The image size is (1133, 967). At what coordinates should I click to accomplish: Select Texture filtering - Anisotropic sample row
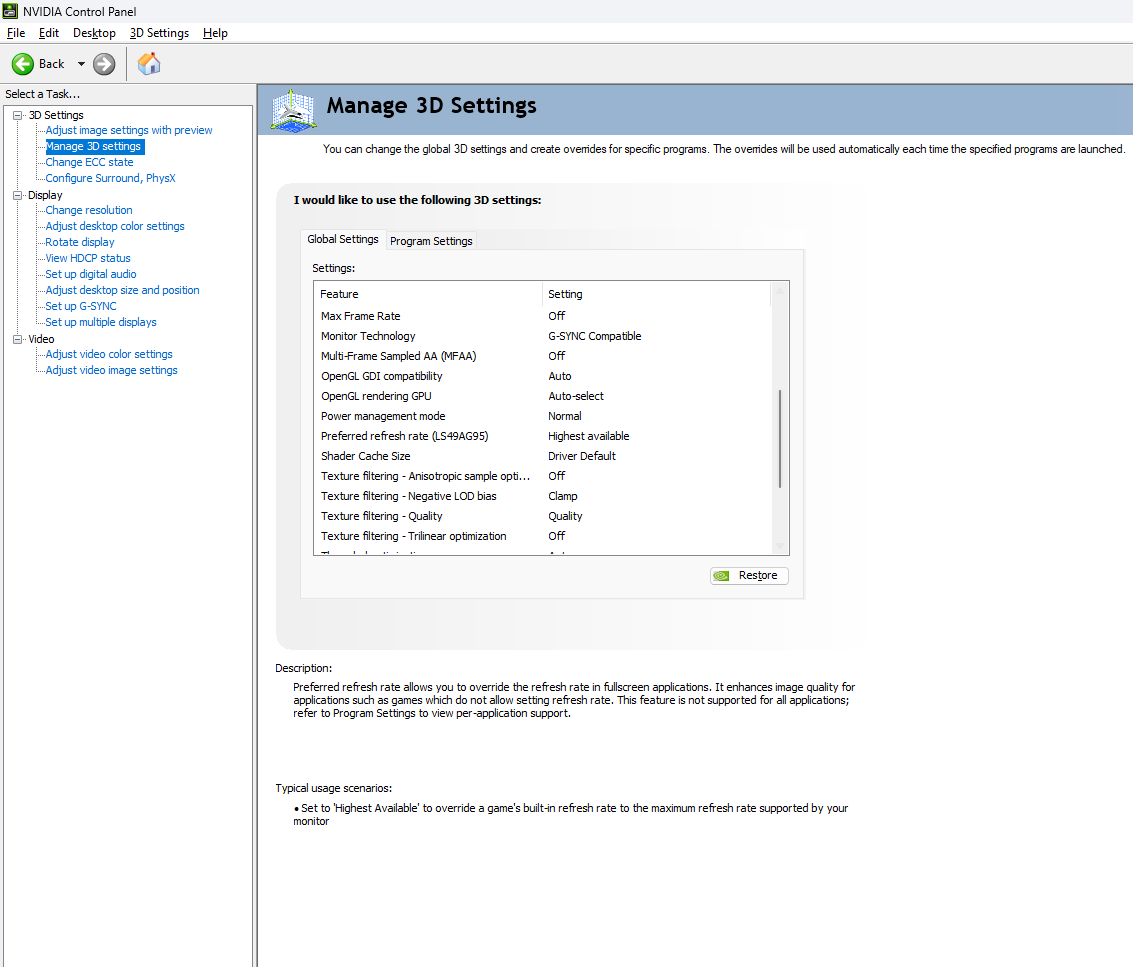(543, 476)
